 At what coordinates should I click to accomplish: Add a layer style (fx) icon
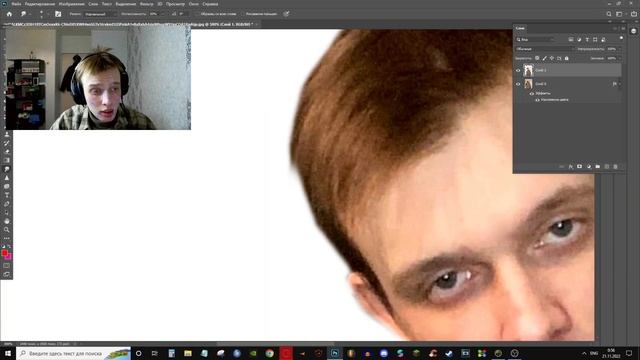click(571, 167)
